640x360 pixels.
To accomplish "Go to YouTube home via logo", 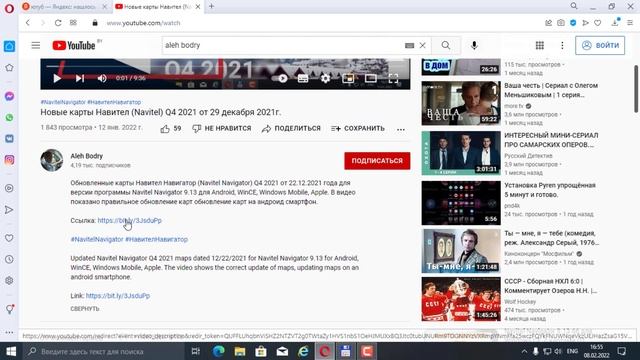I will point(74,45).
